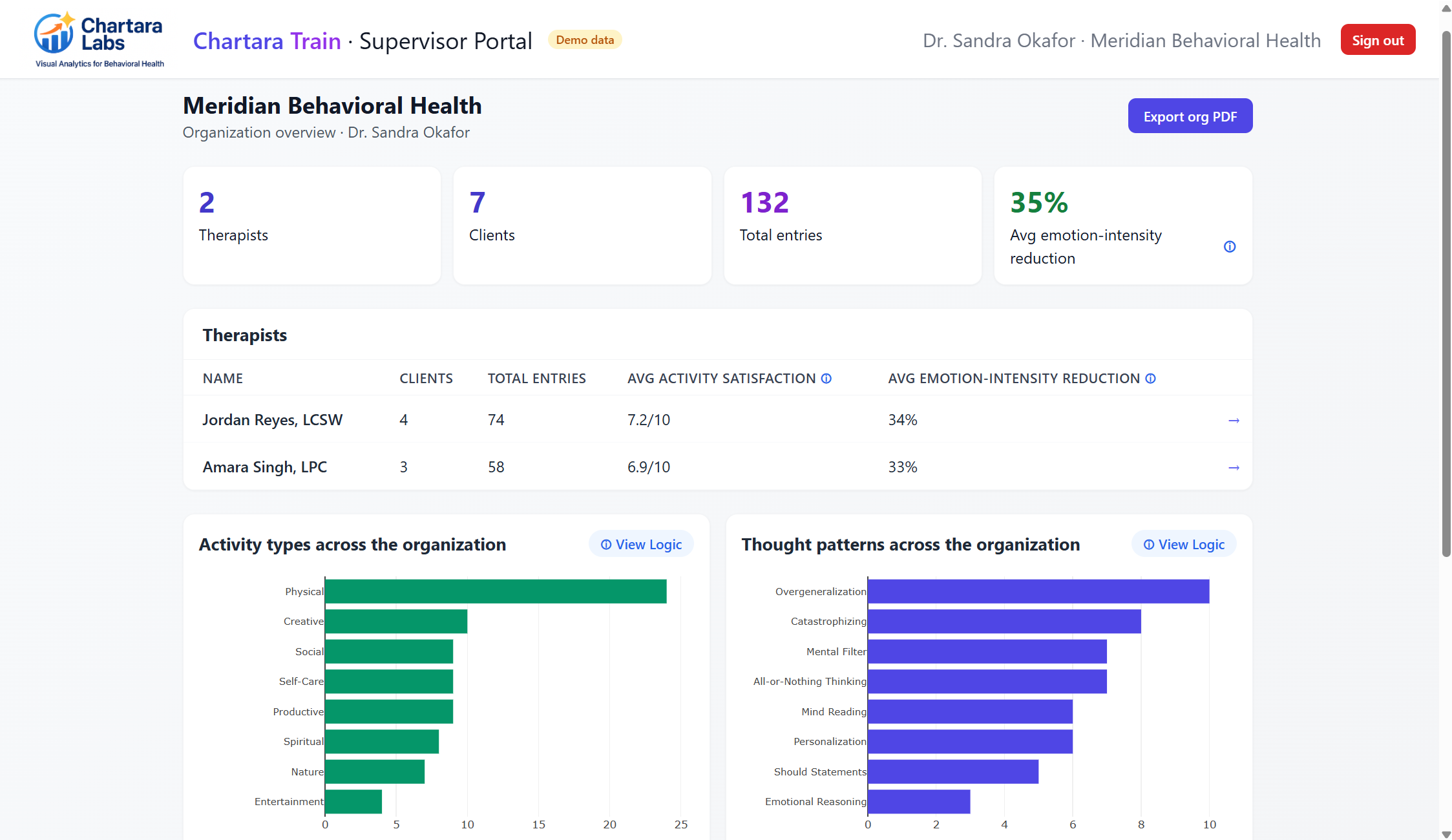Click the Physical activity bar

(496, 591)
